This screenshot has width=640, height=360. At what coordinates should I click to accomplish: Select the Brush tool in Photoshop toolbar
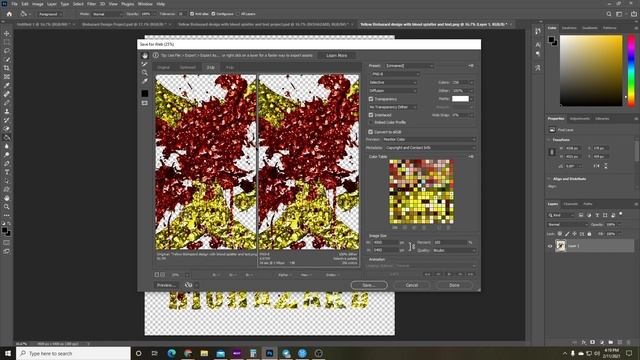click(x=7, y=102)
